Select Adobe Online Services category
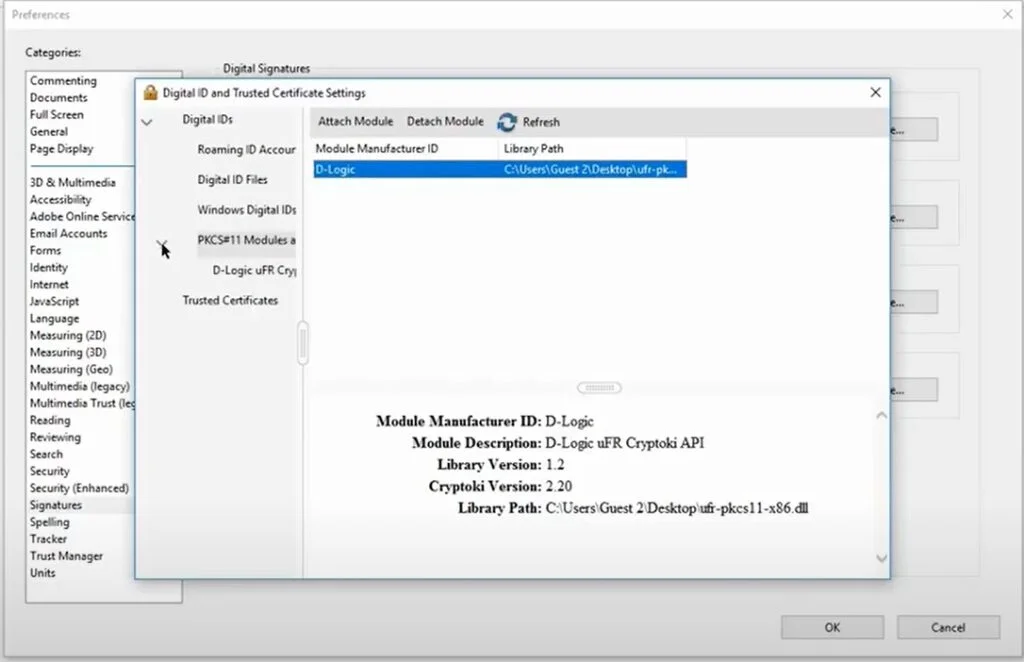This screenshot has width=1024, height=662. point(82,217)
